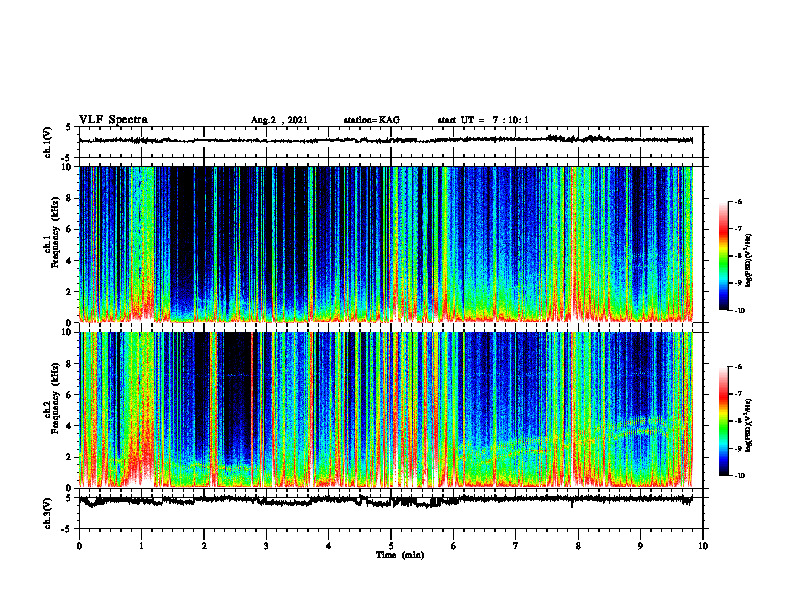Viewport: 792px width, 612px height.
Task: Click time axis tick label "3"
Action: point(266,546)
